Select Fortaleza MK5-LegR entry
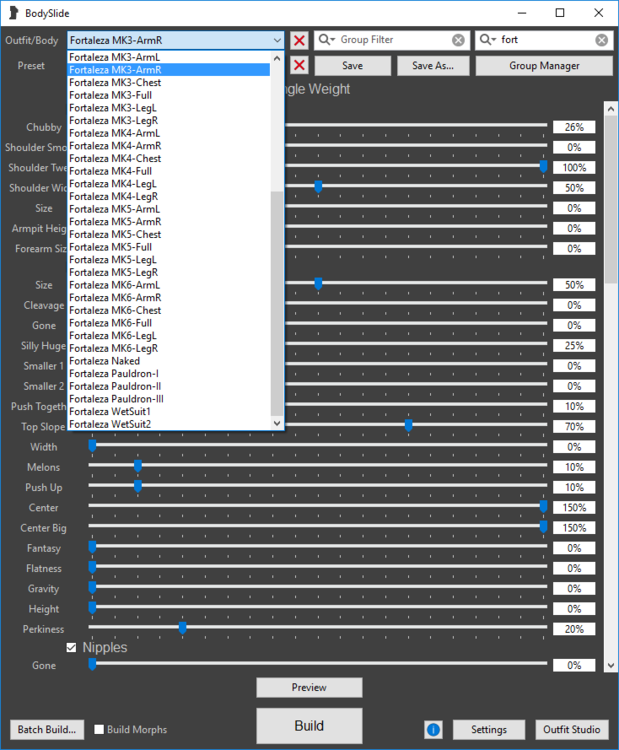The height and width of the screenshot is (750, 619). 169,273
